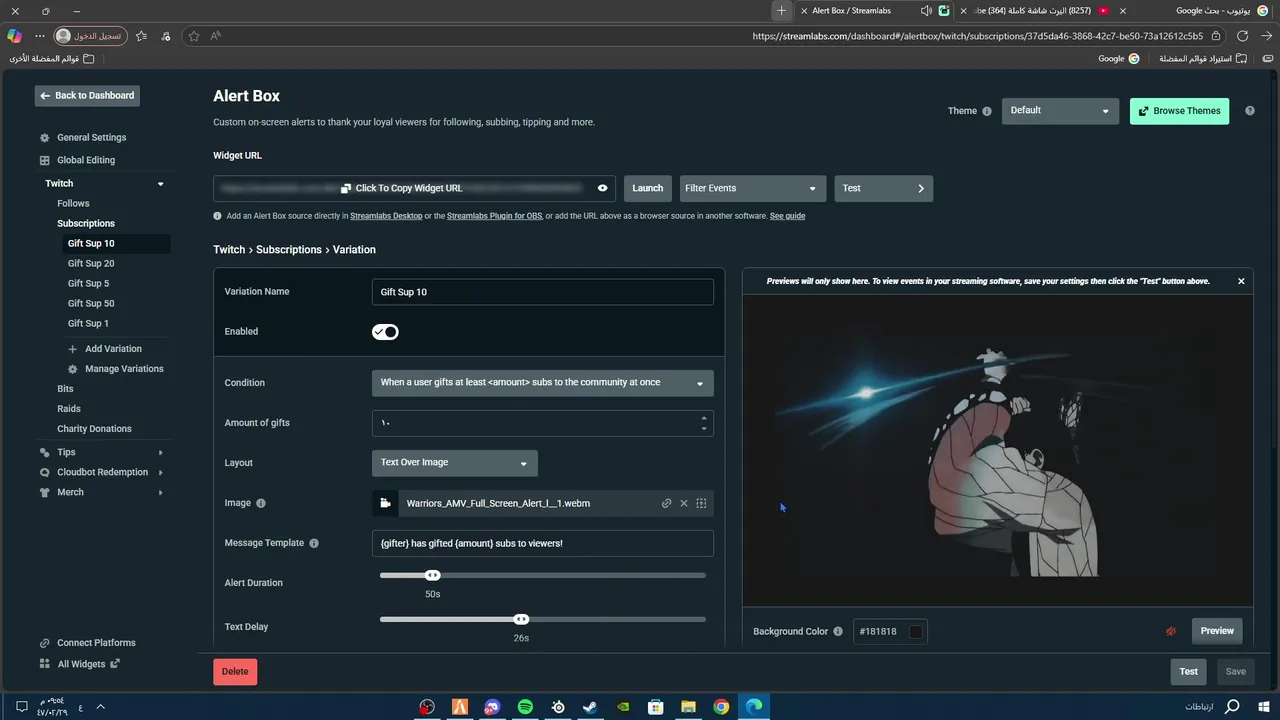Select the Gift Sup 50 variation
The width and height of the screenshot is (1280, 720).
coord(91,304)
